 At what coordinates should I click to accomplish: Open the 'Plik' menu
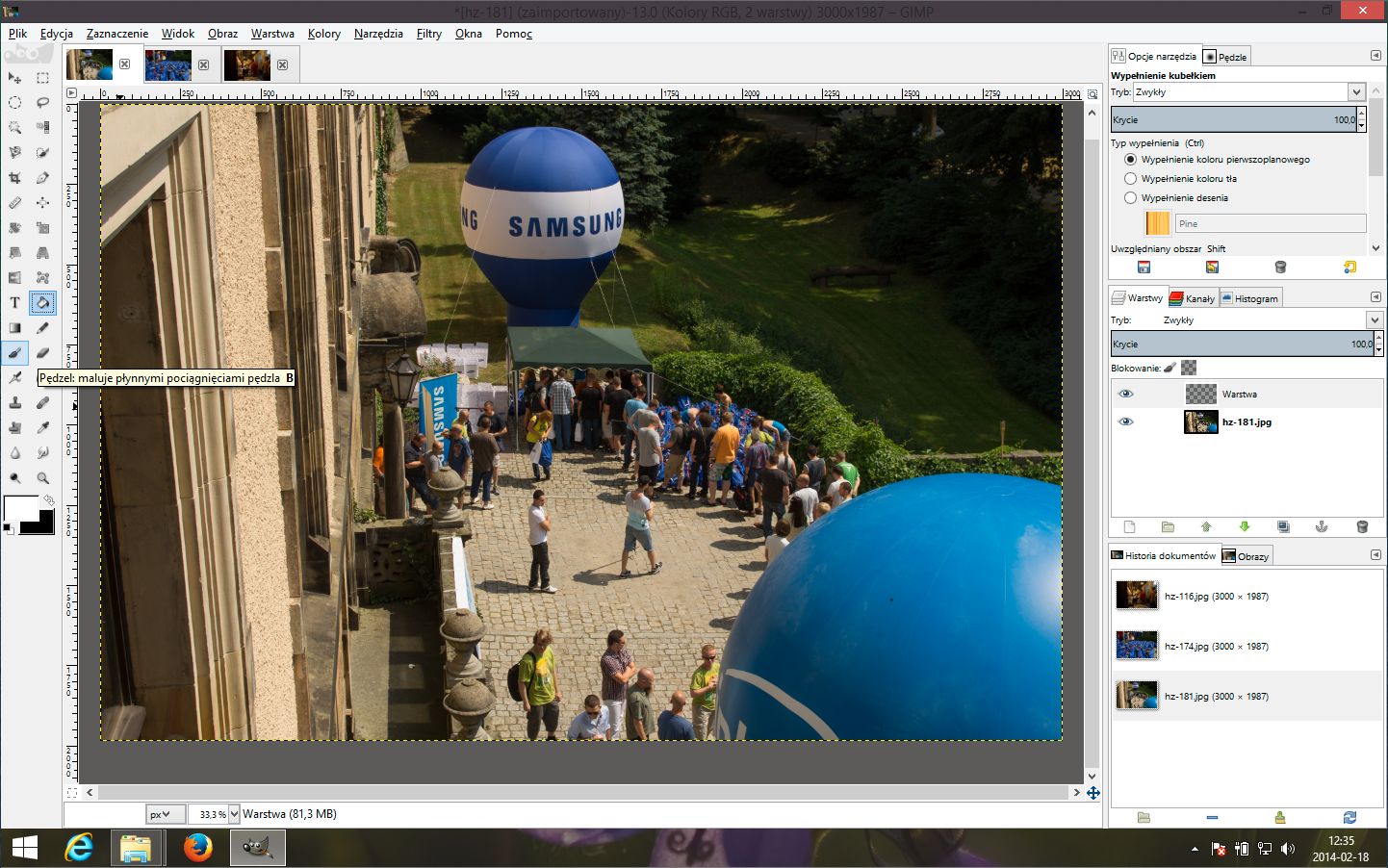(x=18, y=34)
